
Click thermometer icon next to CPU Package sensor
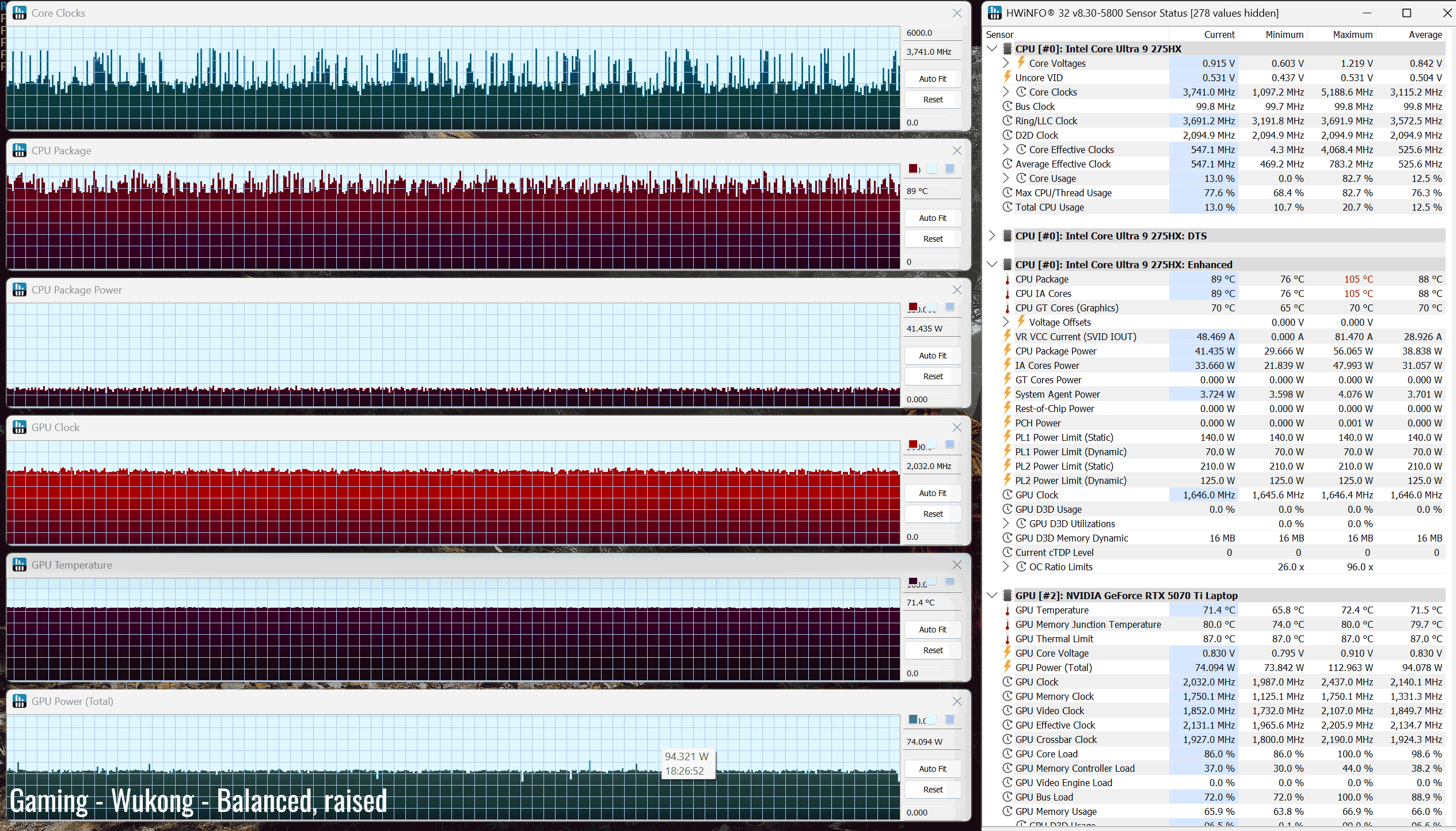click(x=1007, y=280)
